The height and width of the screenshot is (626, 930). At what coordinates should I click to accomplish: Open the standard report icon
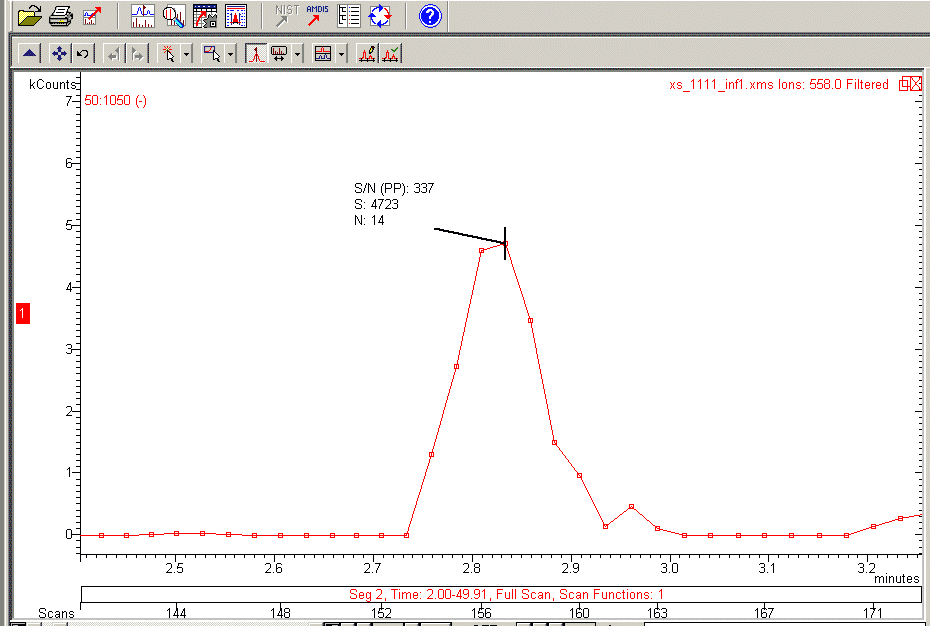pyautogui.click(x=236, y=16)
